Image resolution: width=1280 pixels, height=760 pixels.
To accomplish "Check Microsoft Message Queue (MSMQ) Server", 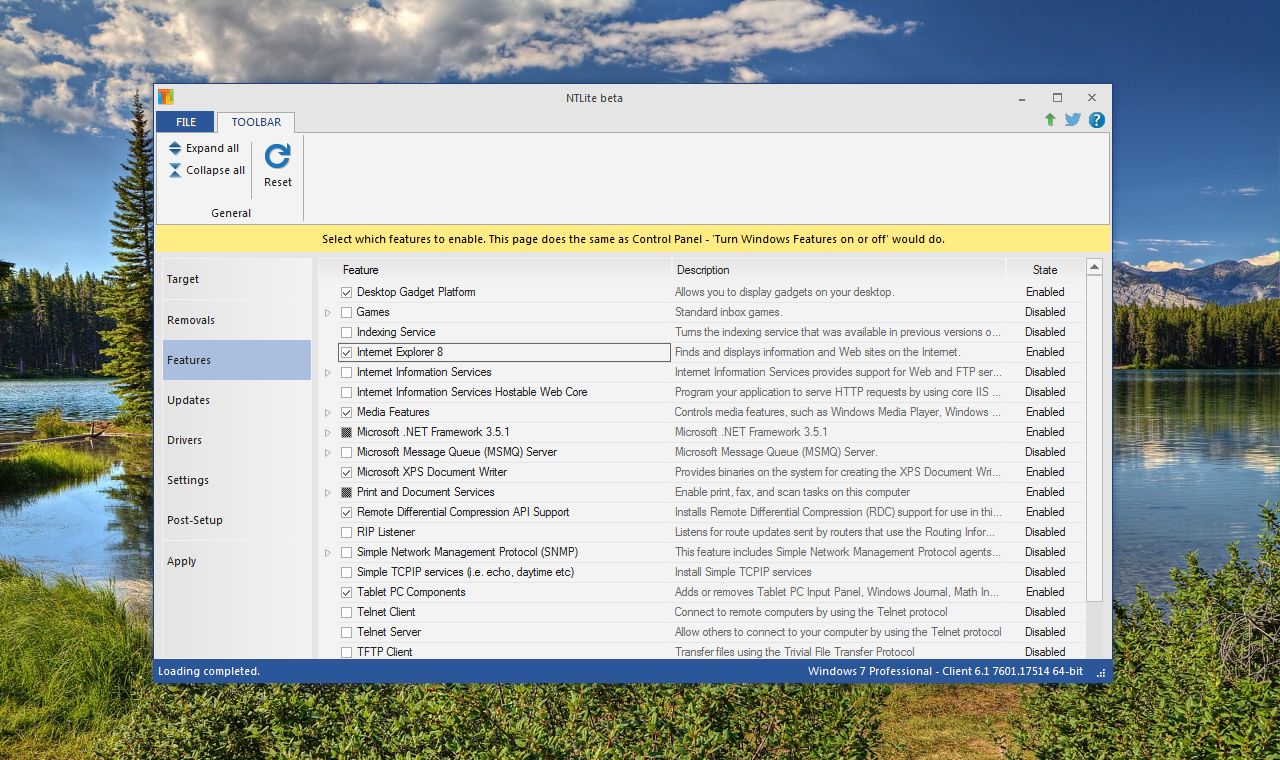I will 346,452.
